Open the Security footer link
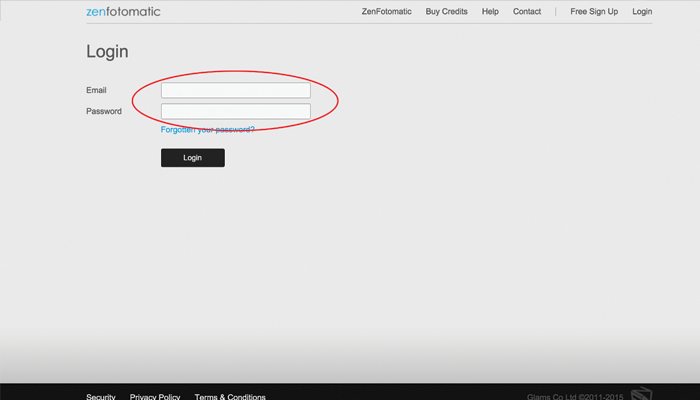The image size is (700, 400). click(x=101, y=397)
